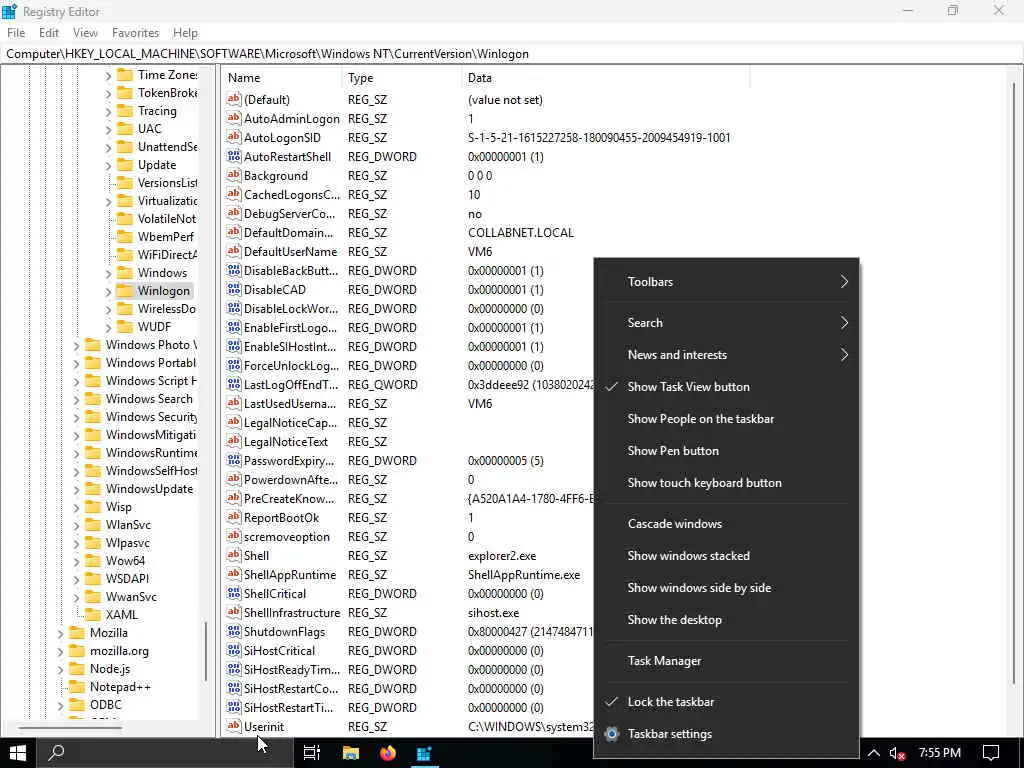Toggle Show touch keyboard button option
Viewport: 1024px width, 768px height.
tap(726, 483)
